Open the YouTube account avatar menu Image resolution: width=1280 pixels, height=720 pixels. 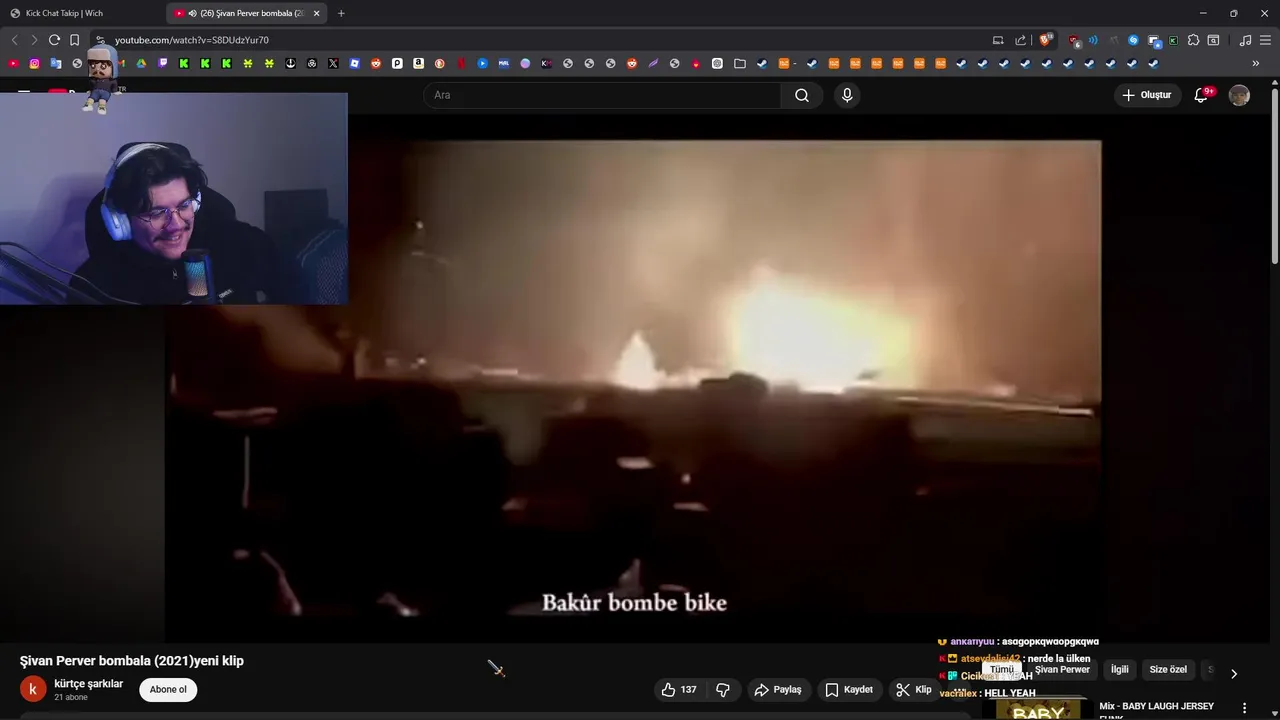[x=1239, y=95]
